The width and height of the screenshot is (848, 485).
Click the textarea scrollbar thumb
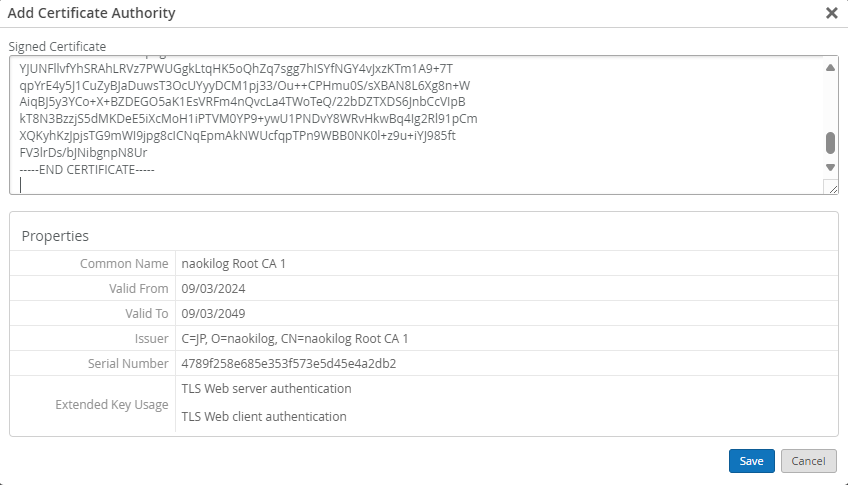click(831, 143)
